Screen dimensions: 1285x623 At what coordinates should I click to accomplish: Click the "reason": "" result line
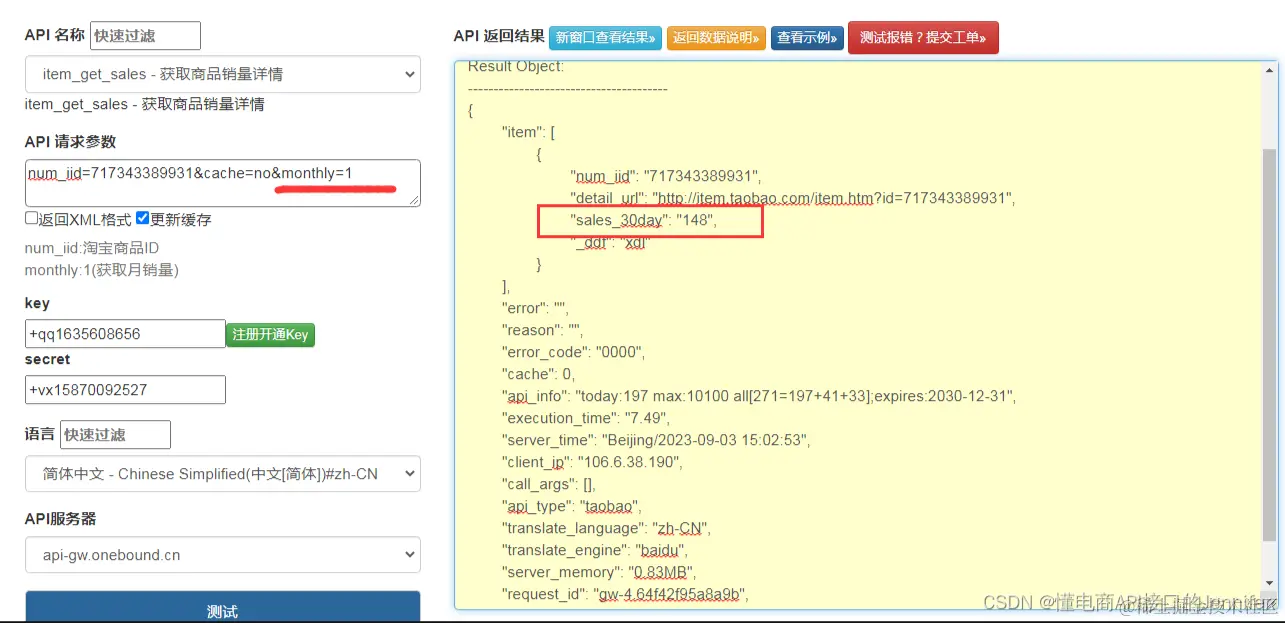point(542,330)
